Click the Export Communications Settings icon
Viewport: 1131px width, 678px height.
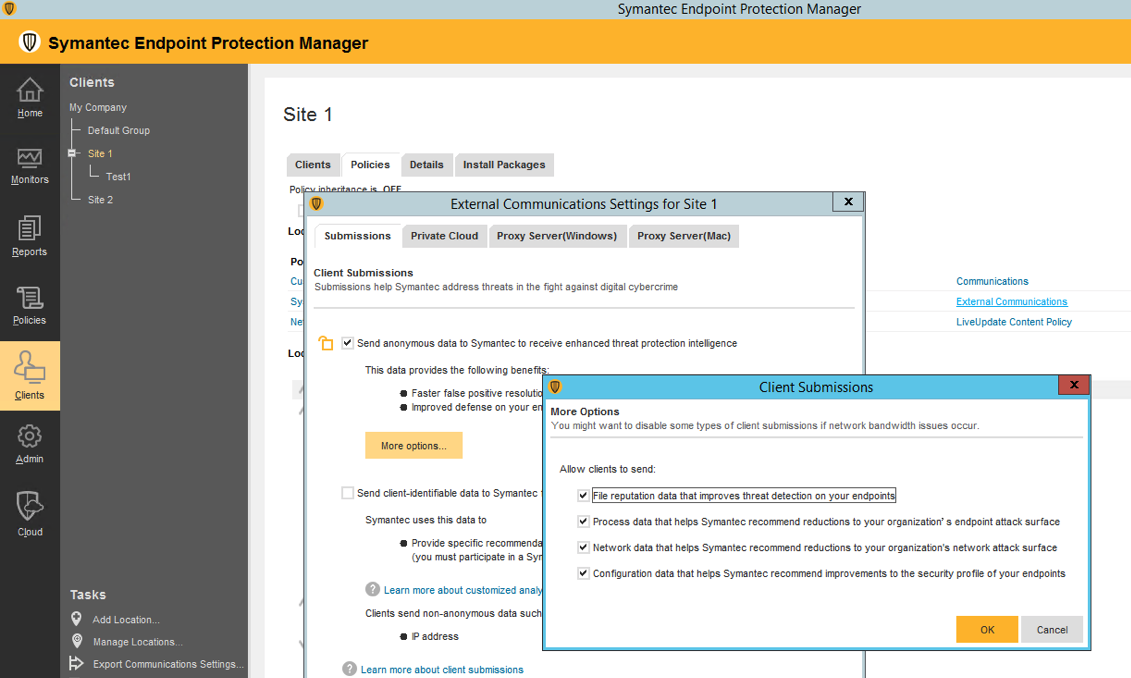[x=77, y=664]
